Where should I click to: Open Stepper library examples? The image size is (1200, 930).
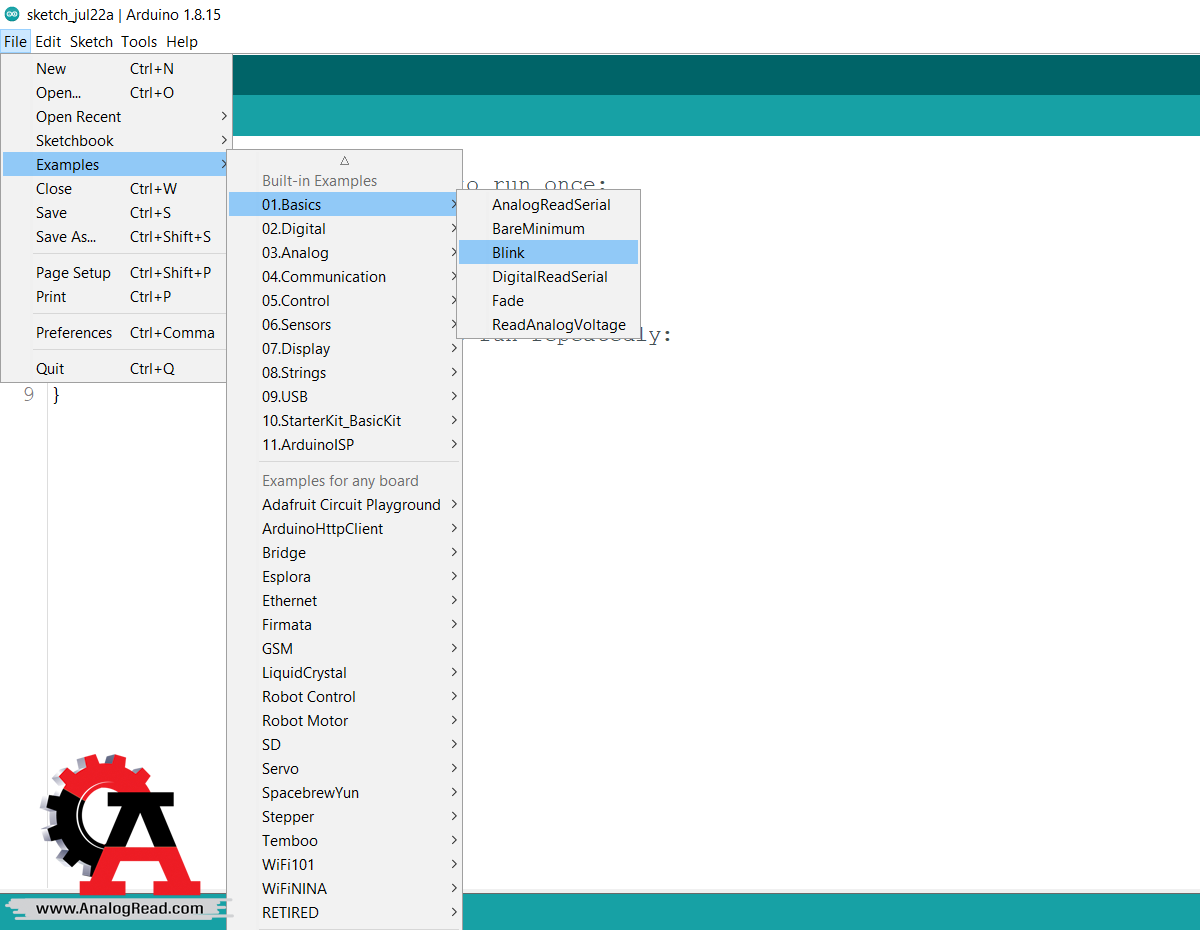click(x=345, y=817)
